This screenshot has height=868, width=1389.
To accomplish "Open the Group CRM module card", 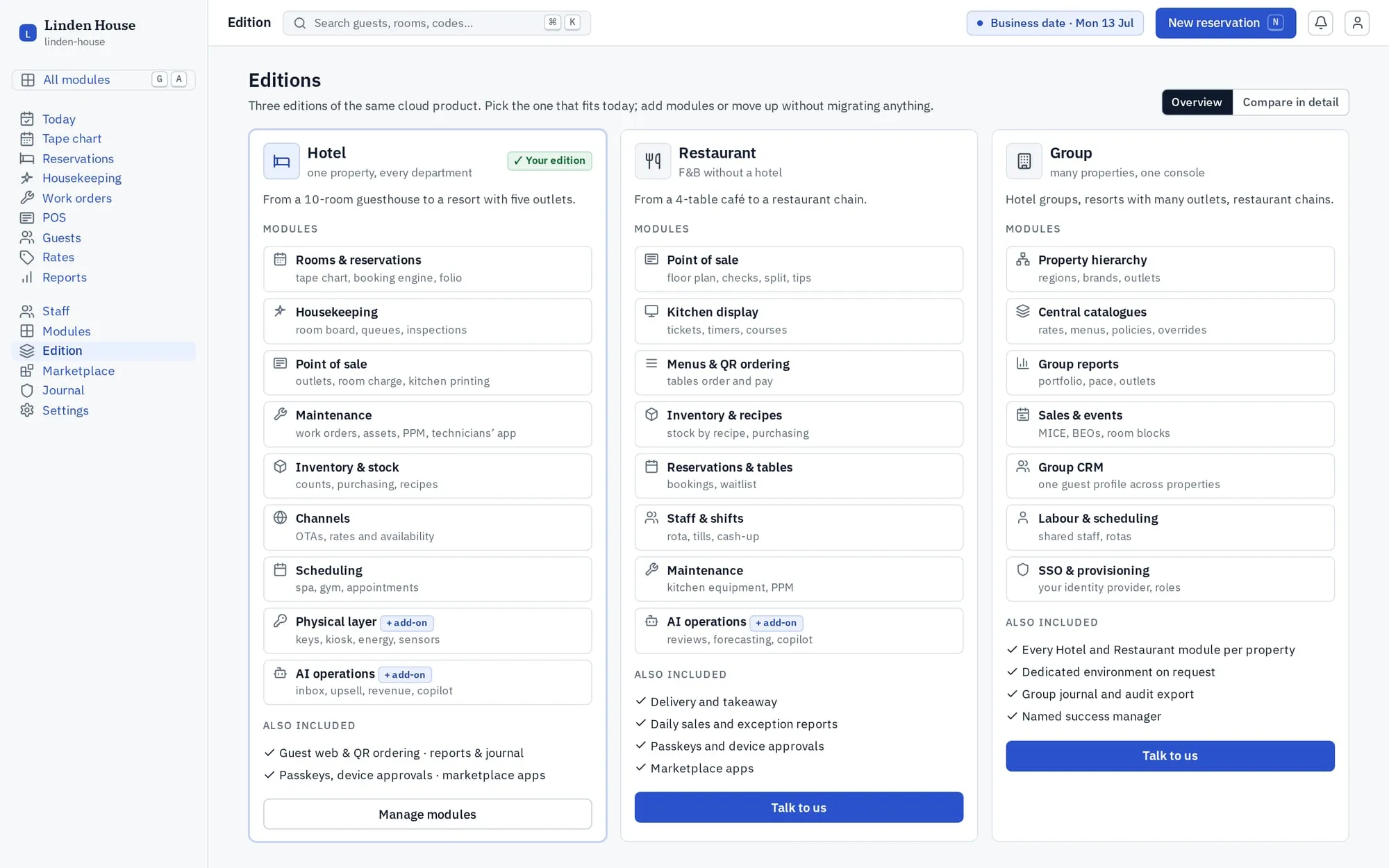I will (x=1170, y=476).
